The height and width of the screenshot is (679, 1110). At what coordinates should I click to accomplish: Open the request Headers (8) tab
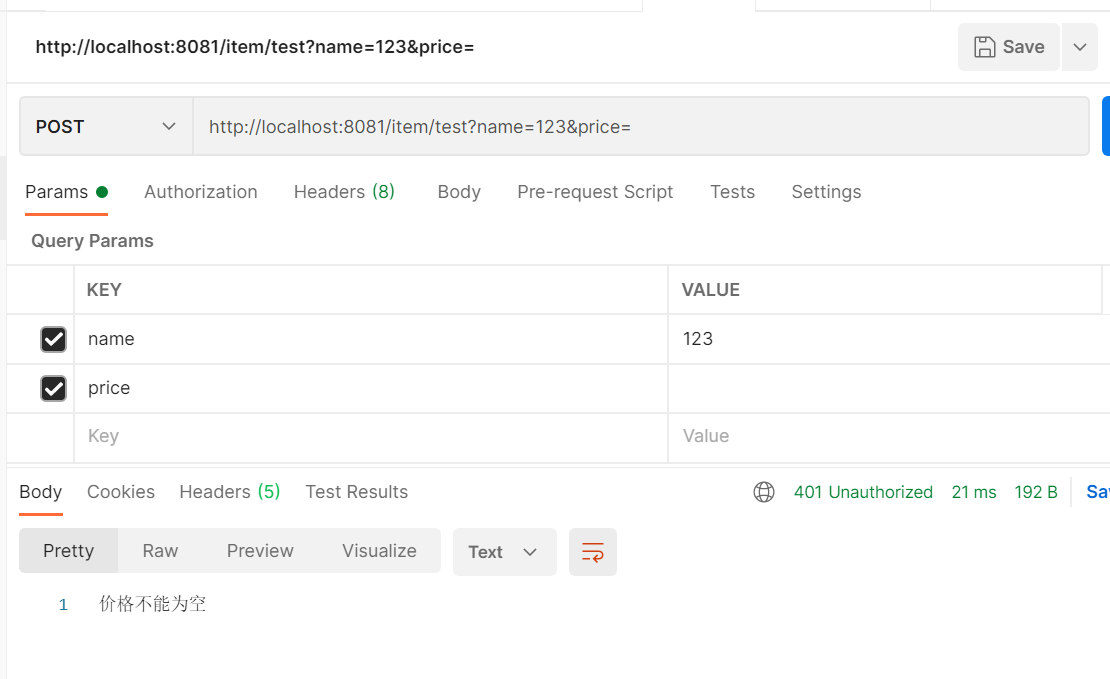pyautogui.click(x=344, y=192)
